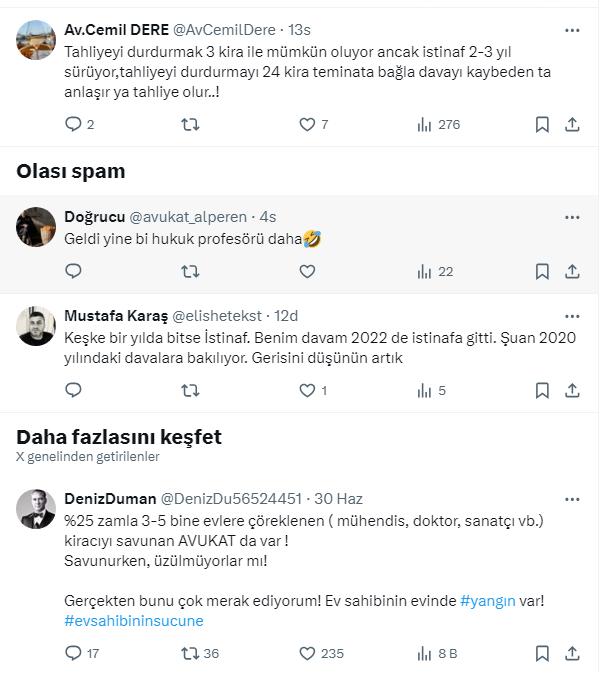Repost Av.Cemil DERE's tweet
The image size is (603, 673).
(189, 125)
